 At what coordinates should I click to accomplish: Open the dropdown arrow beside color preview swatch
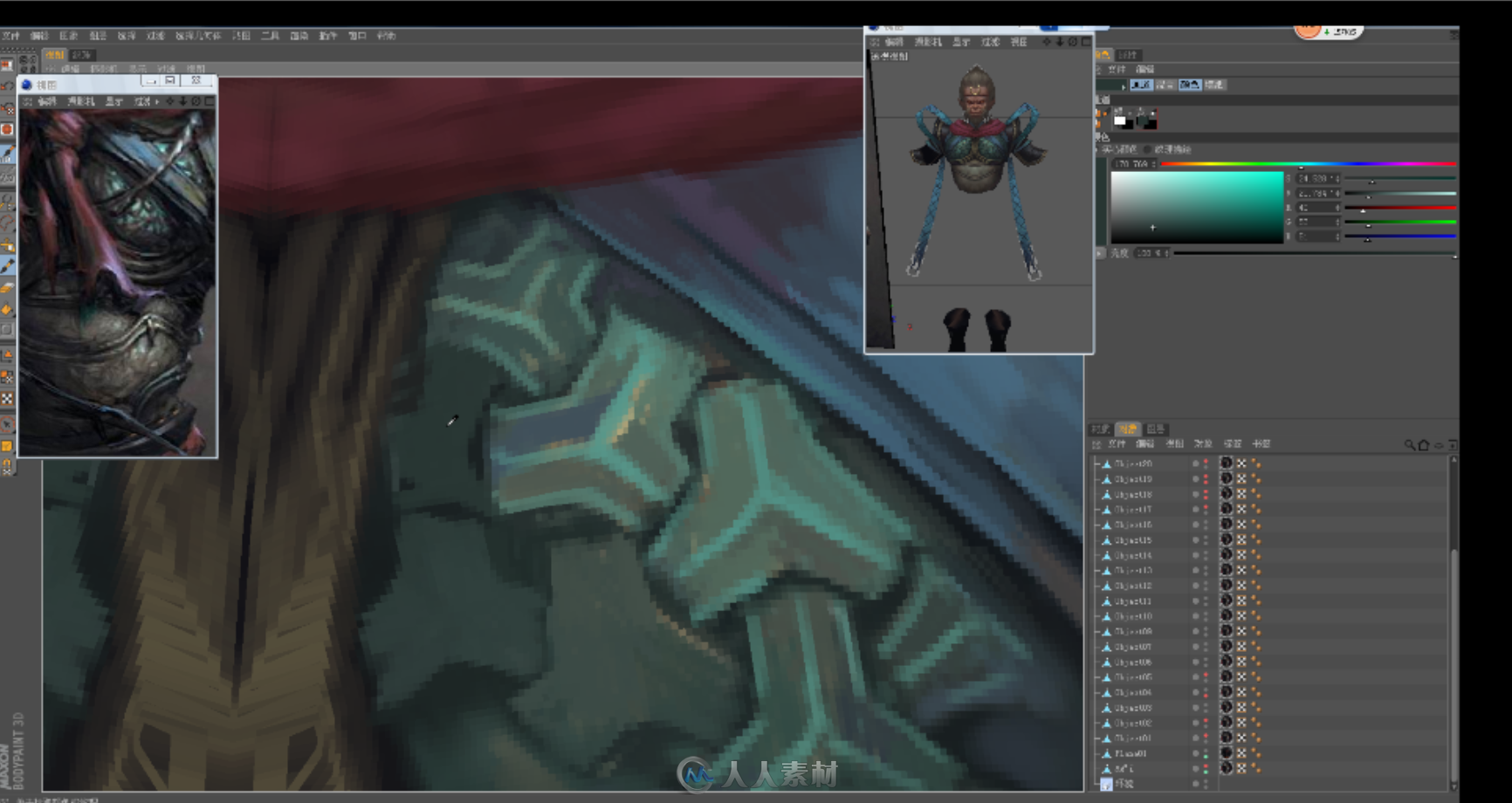coord(1124,87)
